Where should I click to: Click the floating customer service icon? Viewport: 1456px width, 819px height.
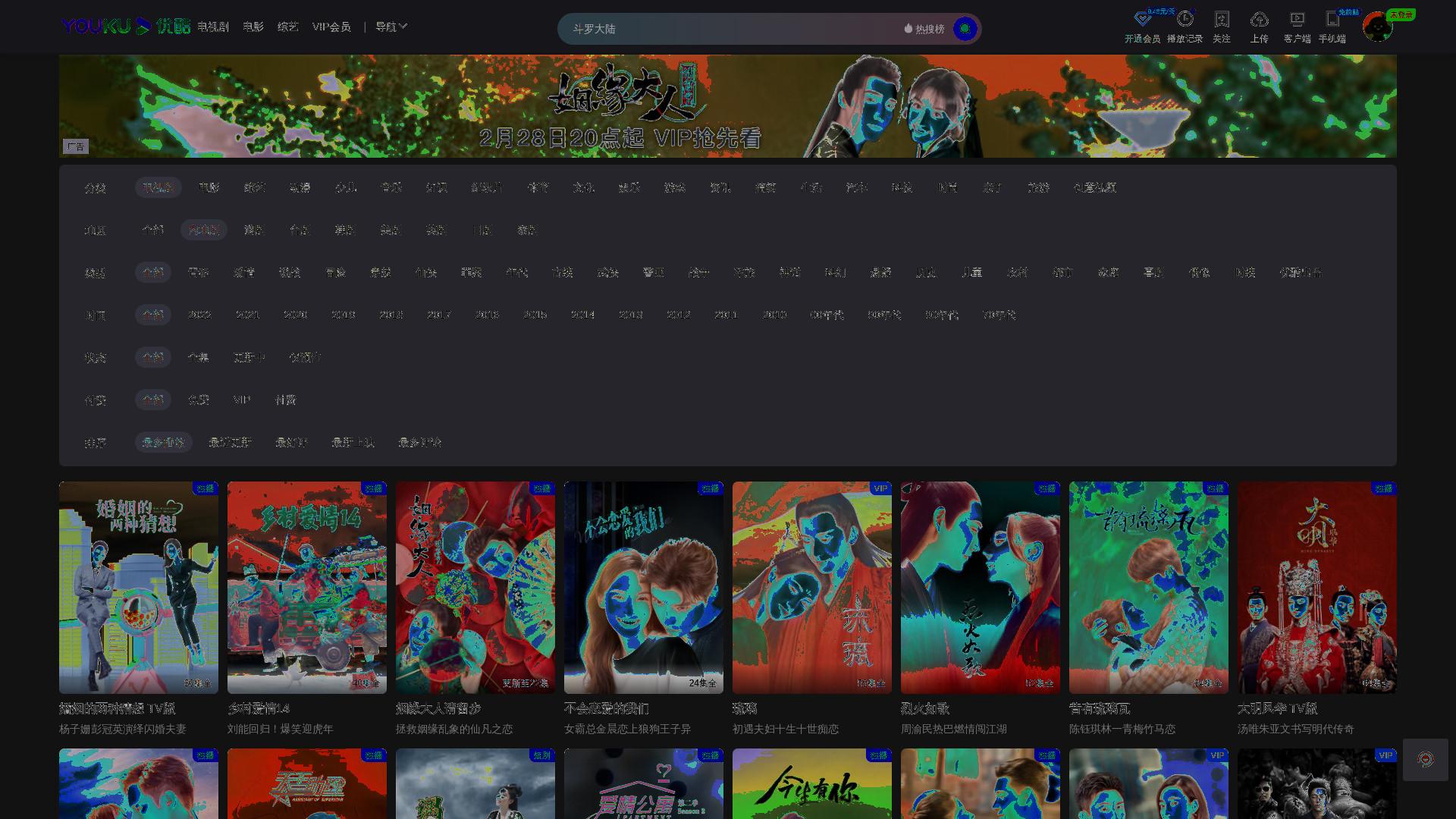click(x=1426, y=760)
